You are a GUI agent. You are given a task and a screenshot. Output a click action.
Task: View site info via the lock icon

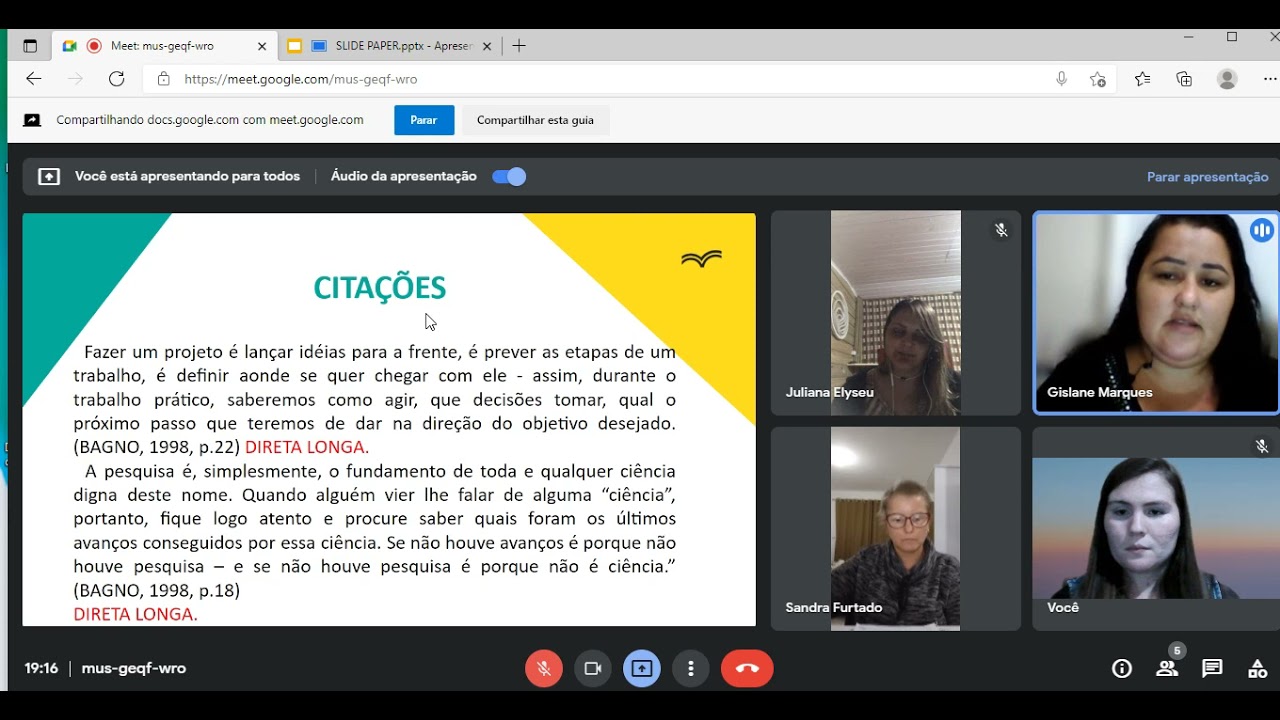163,79
